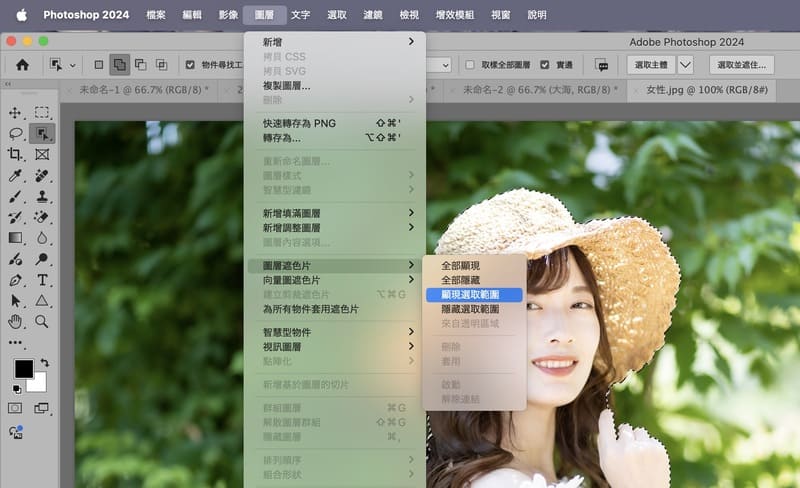The image size is (800, 488).
Task: Select the Hand tool
Action: 15,322
